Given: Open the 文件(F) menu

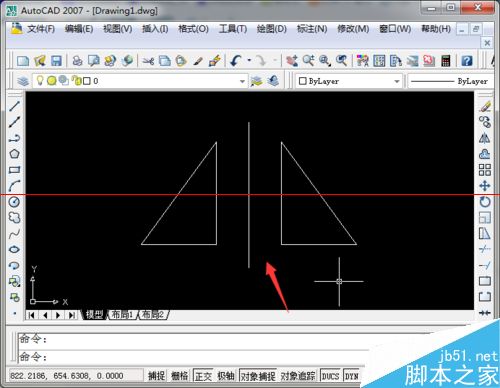Looking at the screenshot, I should point(41,29).
